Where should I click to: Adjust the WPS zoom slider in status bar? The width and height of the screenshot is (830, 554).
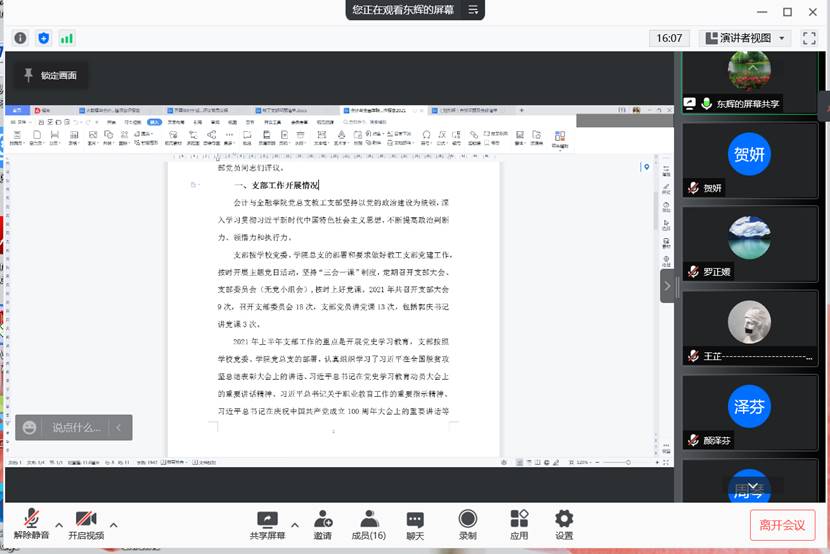[628, 462]
